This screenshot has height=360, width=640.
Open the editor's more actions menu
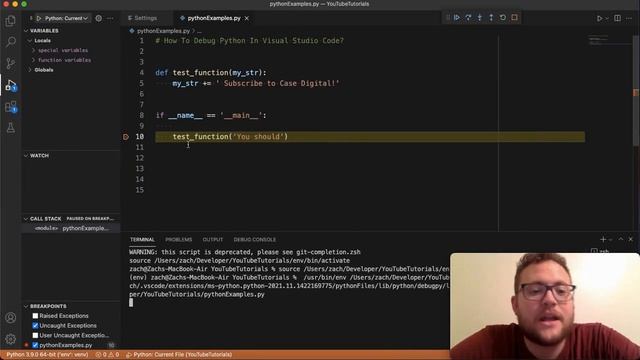629,18
